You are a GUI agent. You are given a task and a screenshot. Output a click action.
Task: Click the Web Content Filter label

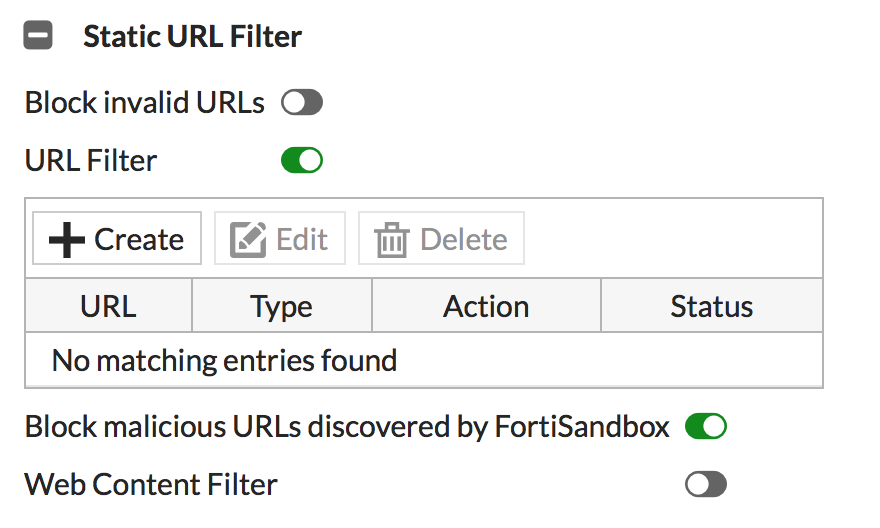coord(151,484)
